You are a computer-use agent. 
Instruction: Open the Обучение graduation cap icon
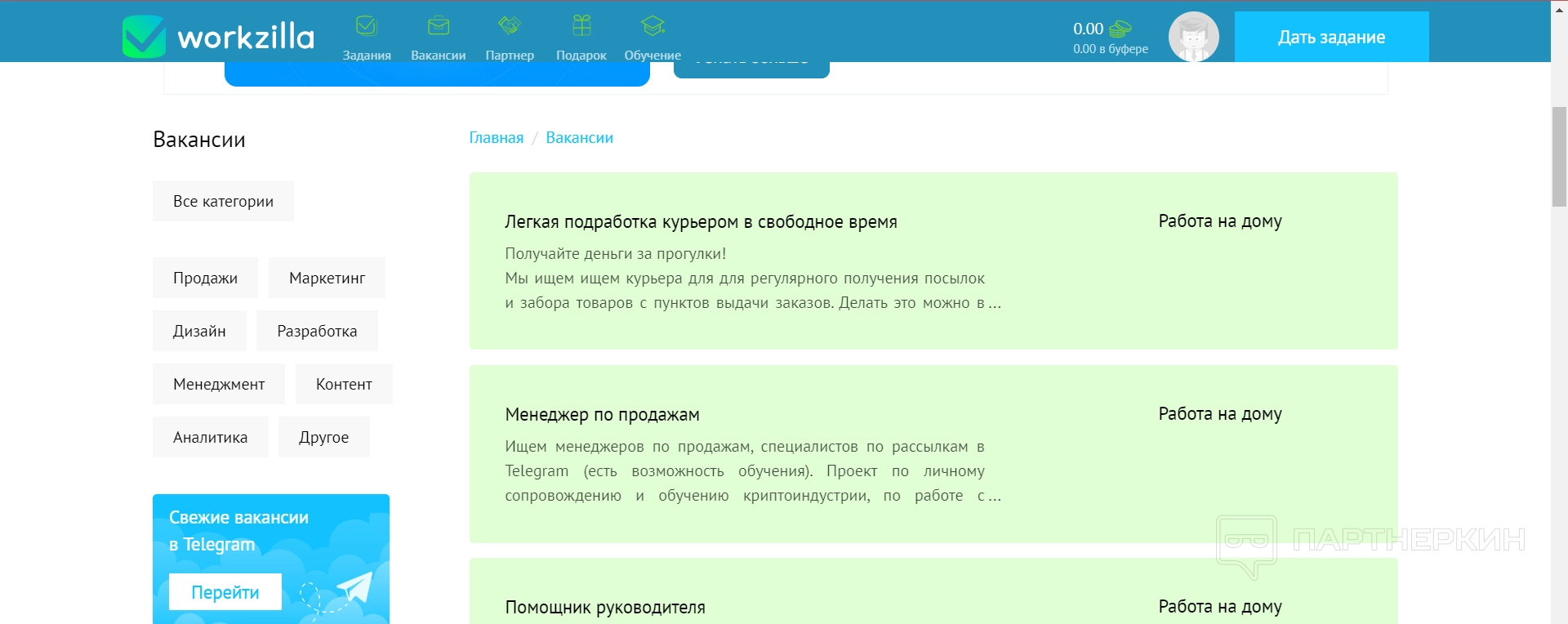(x=653, y=26)
